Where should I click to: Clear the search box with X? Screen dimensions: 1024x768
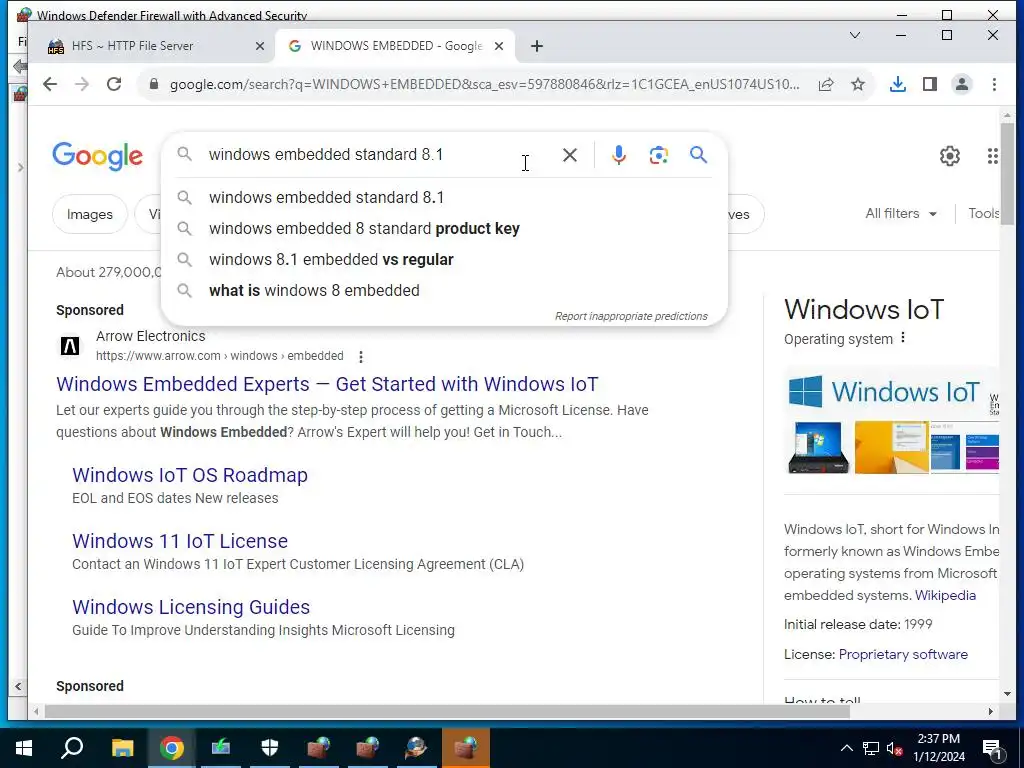coord(569,155)
